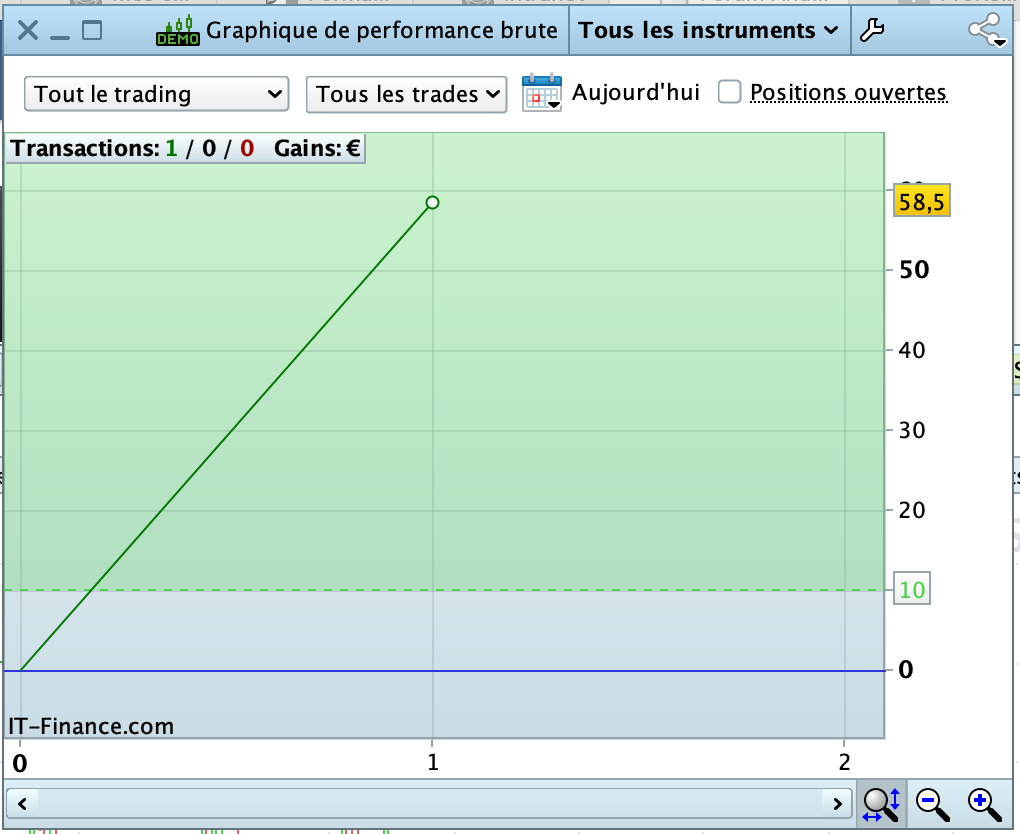Minimize the performance chart window
This screenshot has width=1020, height=834.
tap(60, 36)
